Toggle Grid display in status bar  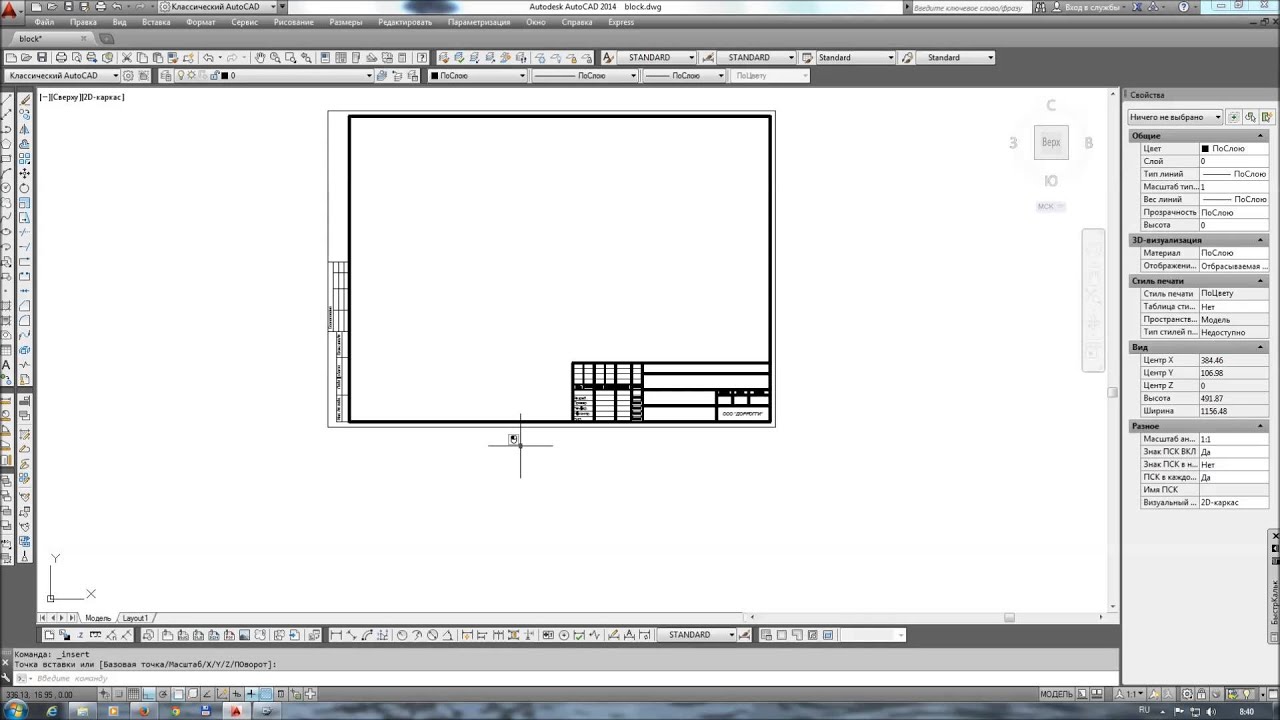(x=133, y=694)
